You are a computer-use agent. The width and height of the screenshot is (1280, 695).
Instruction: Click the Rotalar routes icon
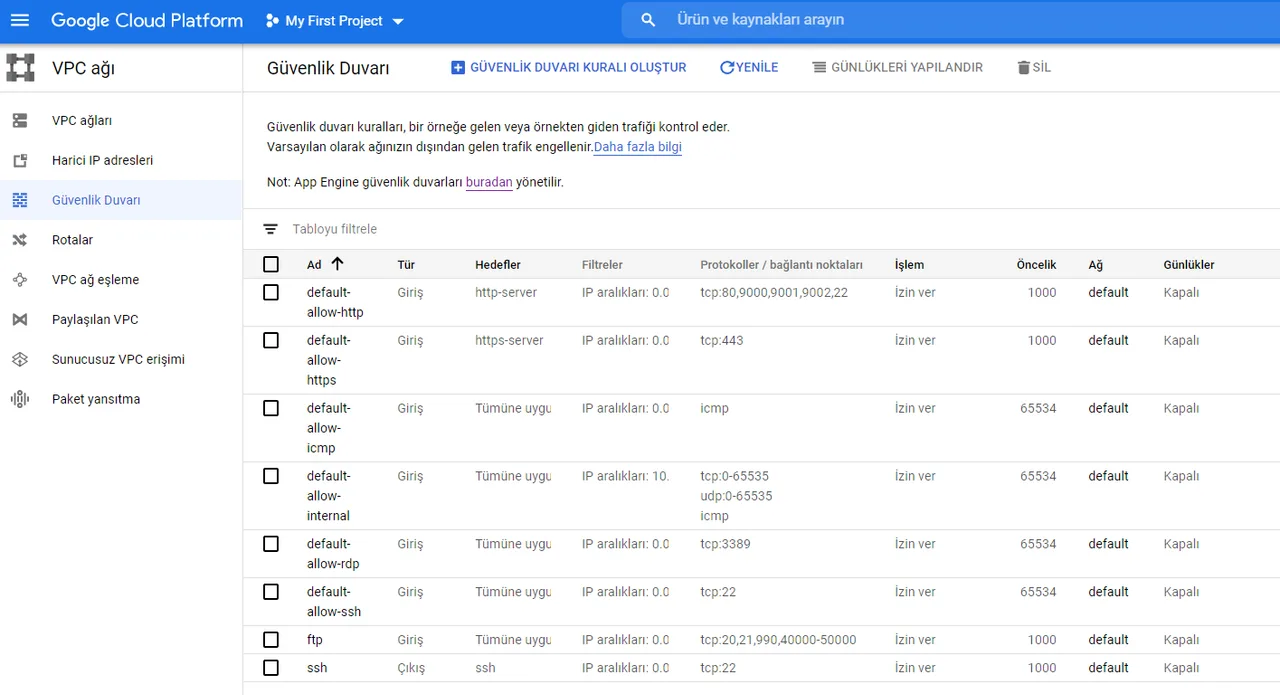pos(20,240)
